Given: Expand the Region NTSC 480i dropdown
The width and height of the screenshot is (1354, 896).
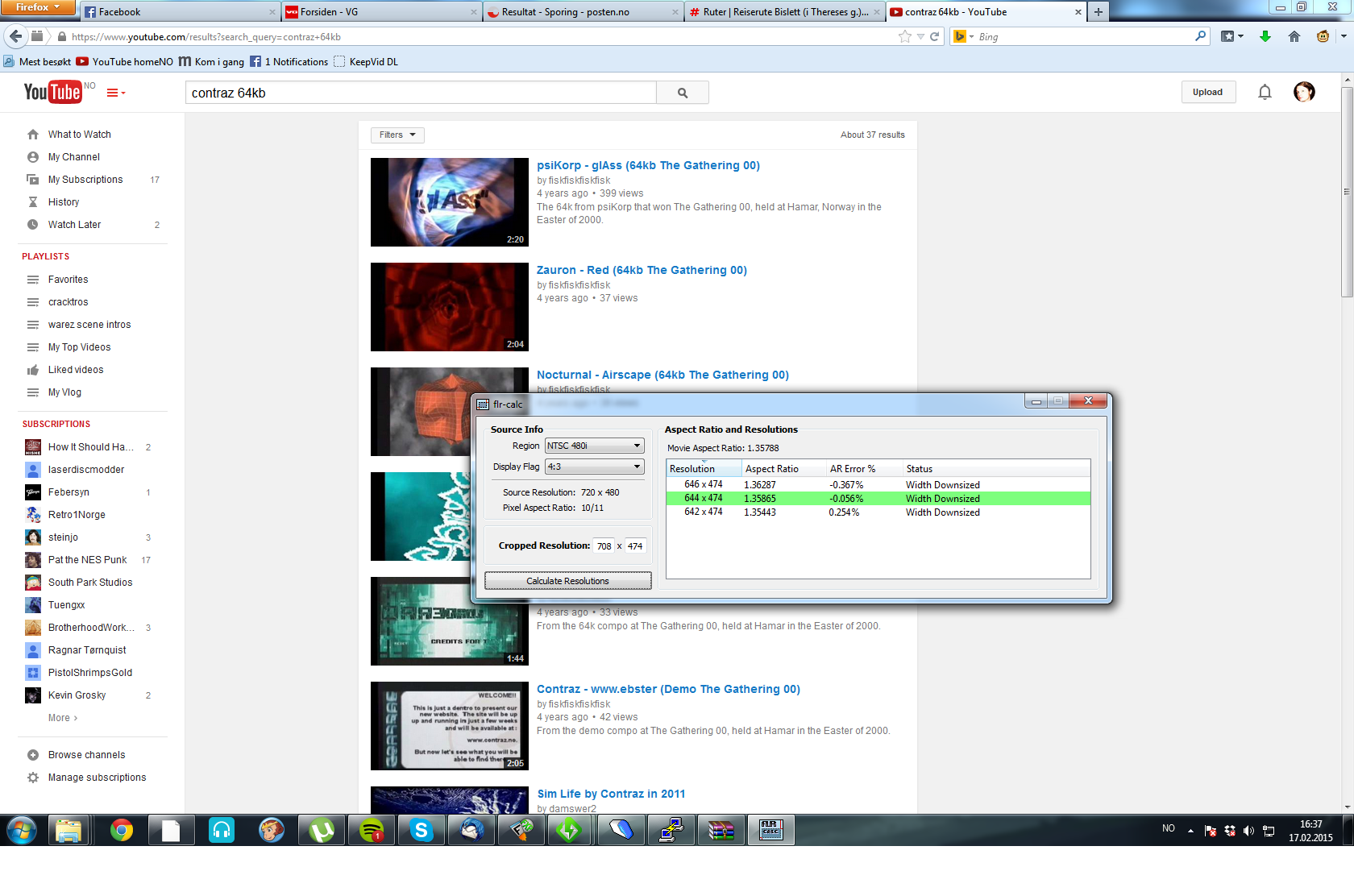Looking at the screenshot, I should (636, 446).
